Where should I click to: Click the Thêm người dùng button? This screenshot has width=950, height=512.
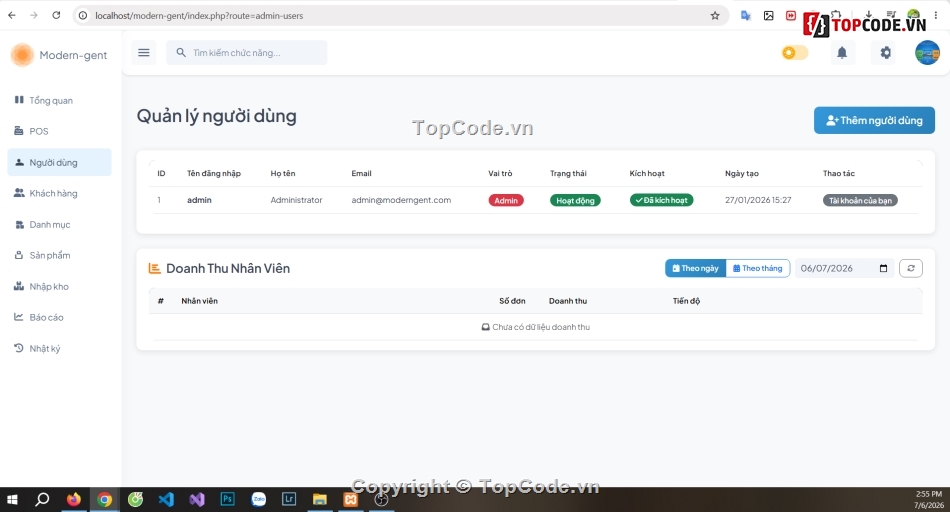tap(874, 121)
